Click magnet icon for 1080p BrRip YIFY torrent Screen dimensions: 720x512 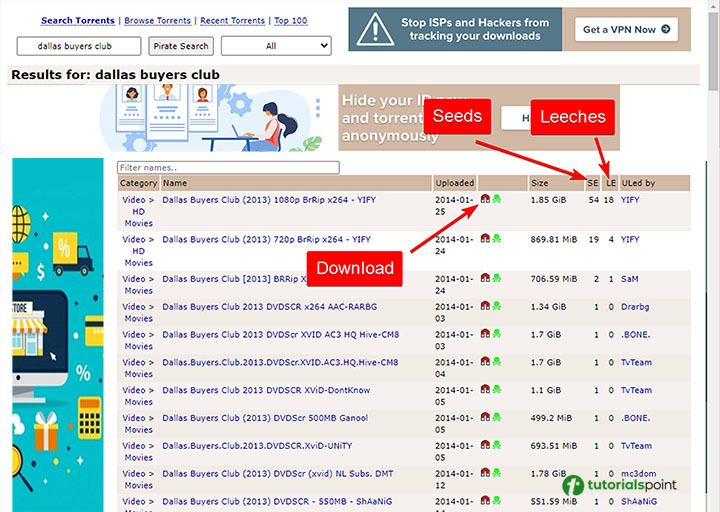485,199
